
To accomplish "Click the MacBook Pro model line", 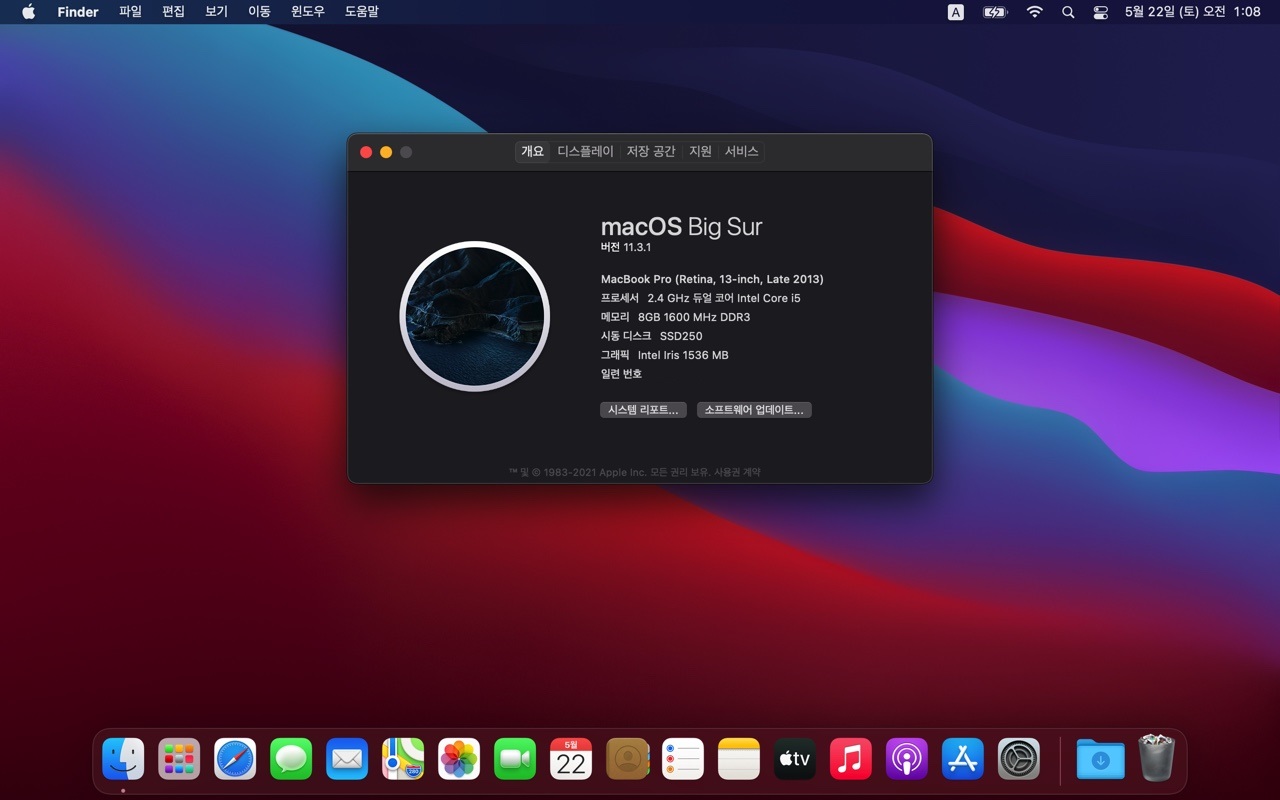I will (712, 279).
